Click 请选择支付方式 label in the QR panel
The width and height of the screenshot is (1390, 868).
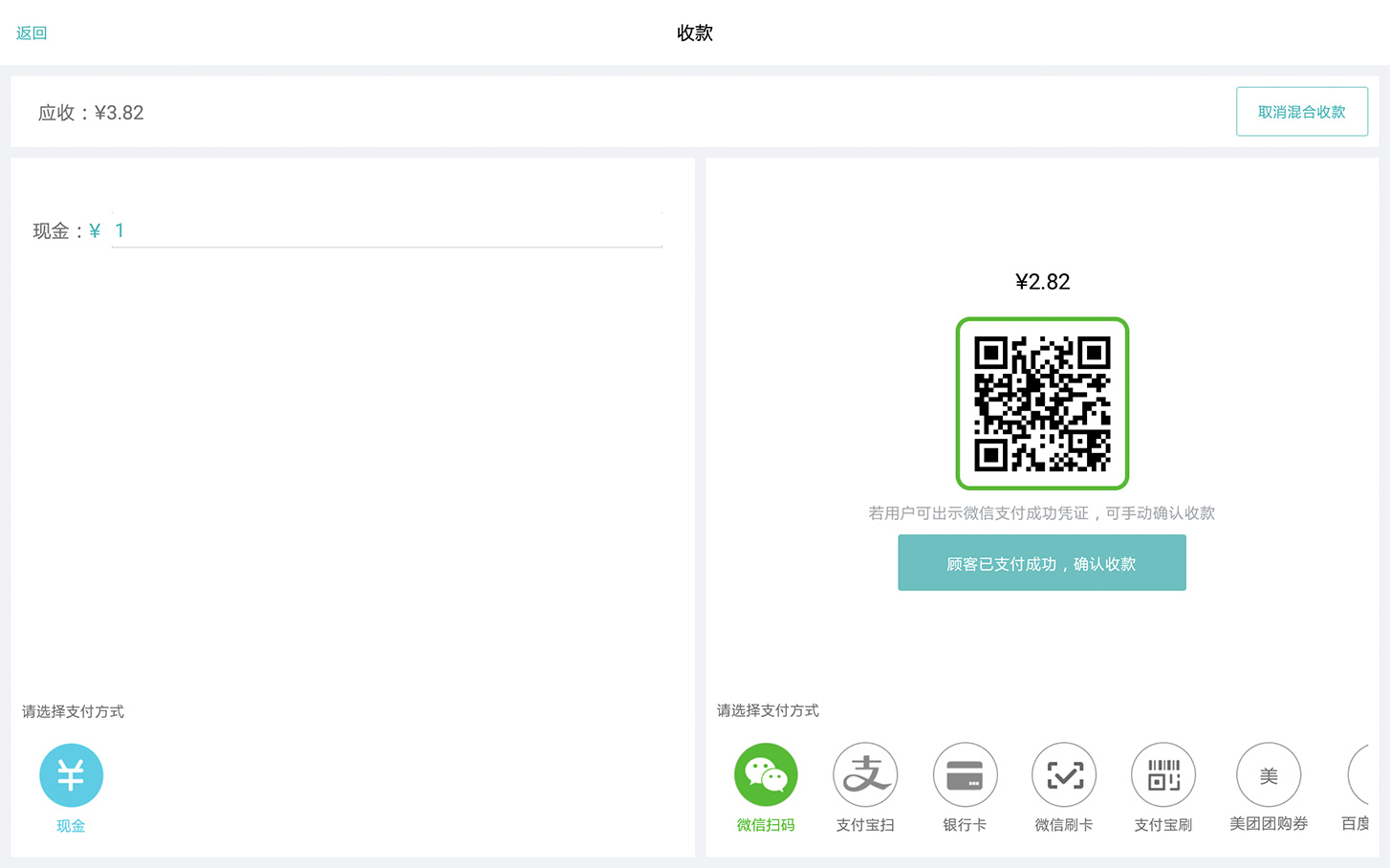click(769, 710)
